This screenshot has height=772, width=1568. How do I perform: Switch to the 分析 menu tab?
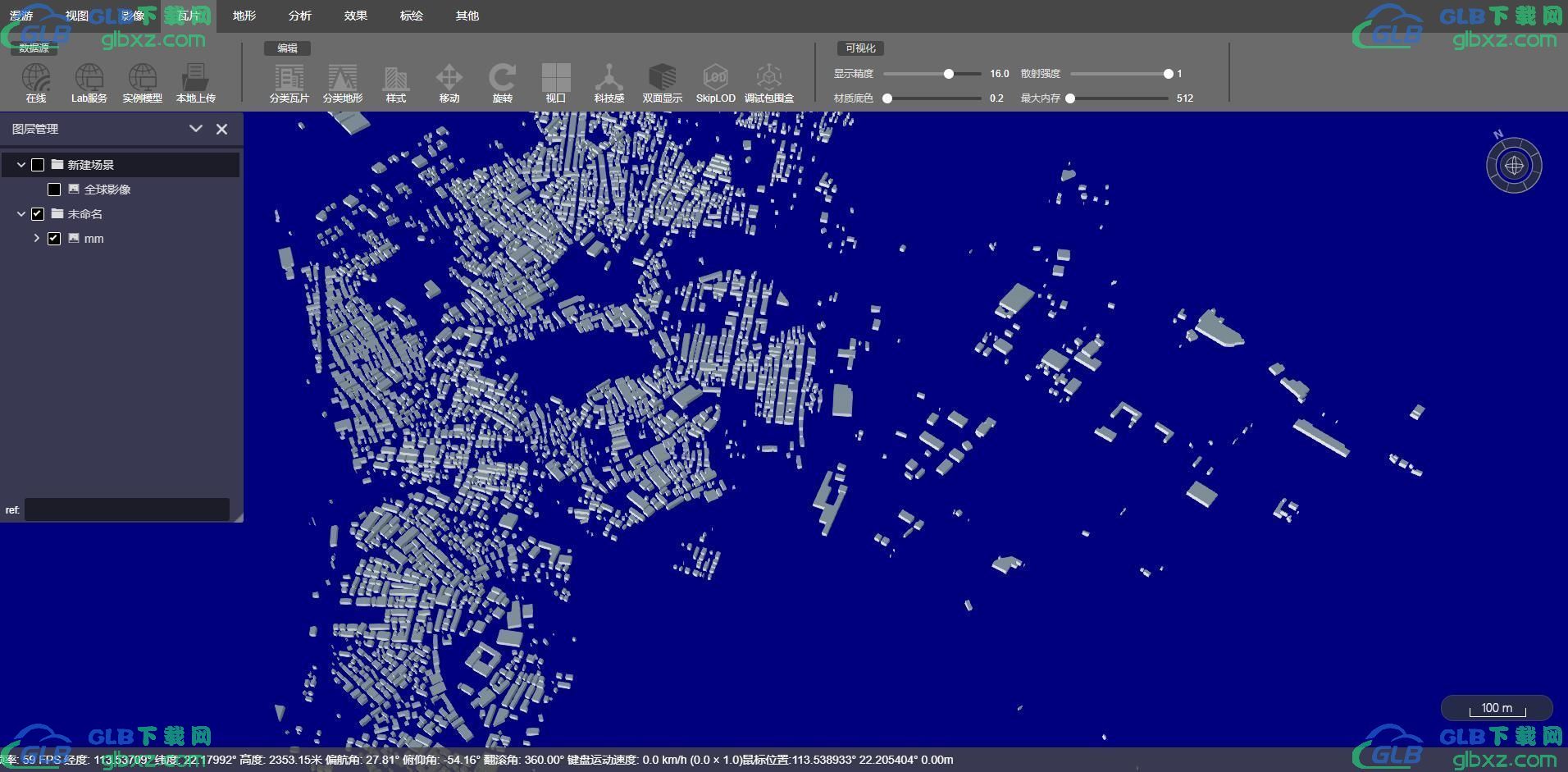pyautogui.click(x=300, y=16)
